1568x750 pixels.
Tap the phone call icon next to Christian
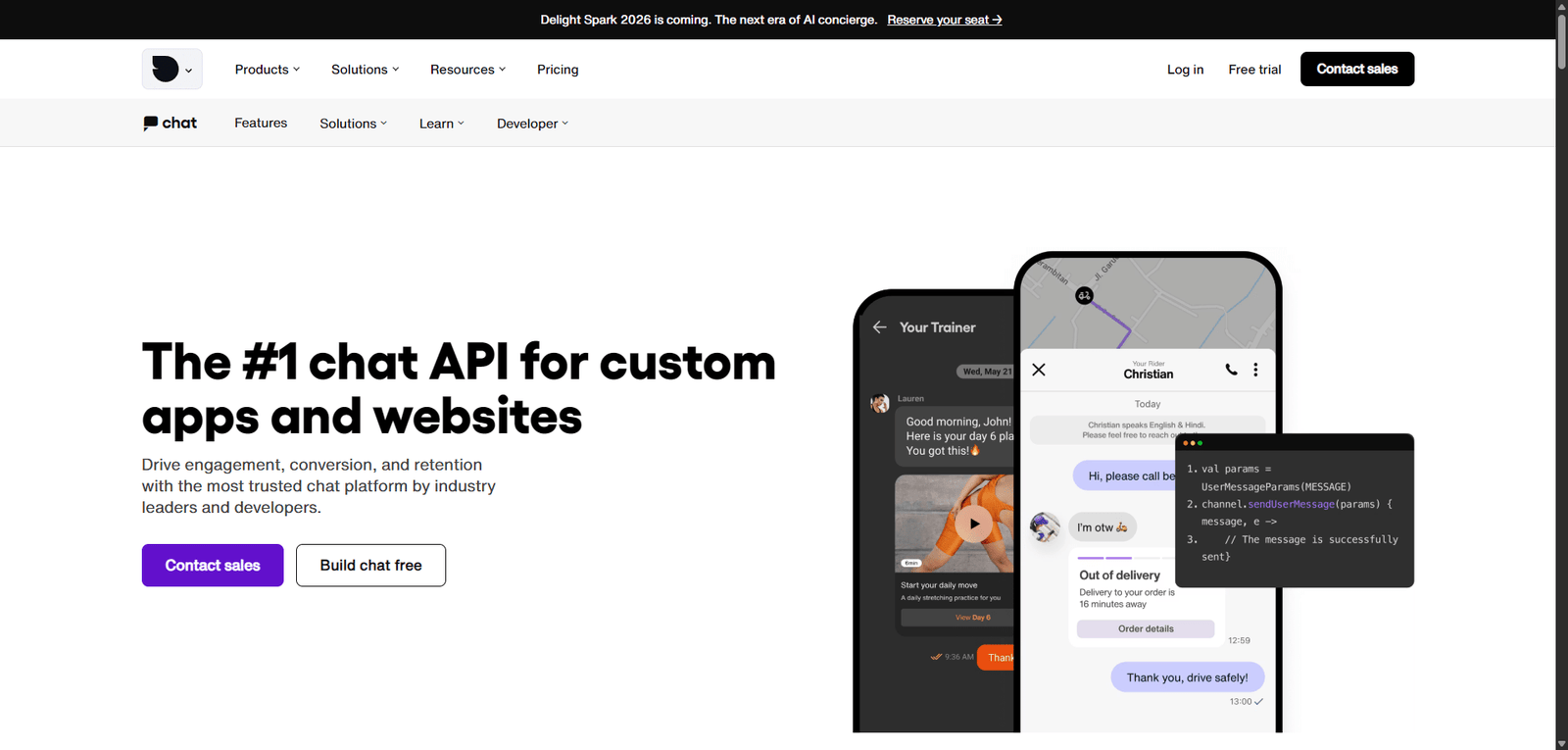tap(1231, 370)
